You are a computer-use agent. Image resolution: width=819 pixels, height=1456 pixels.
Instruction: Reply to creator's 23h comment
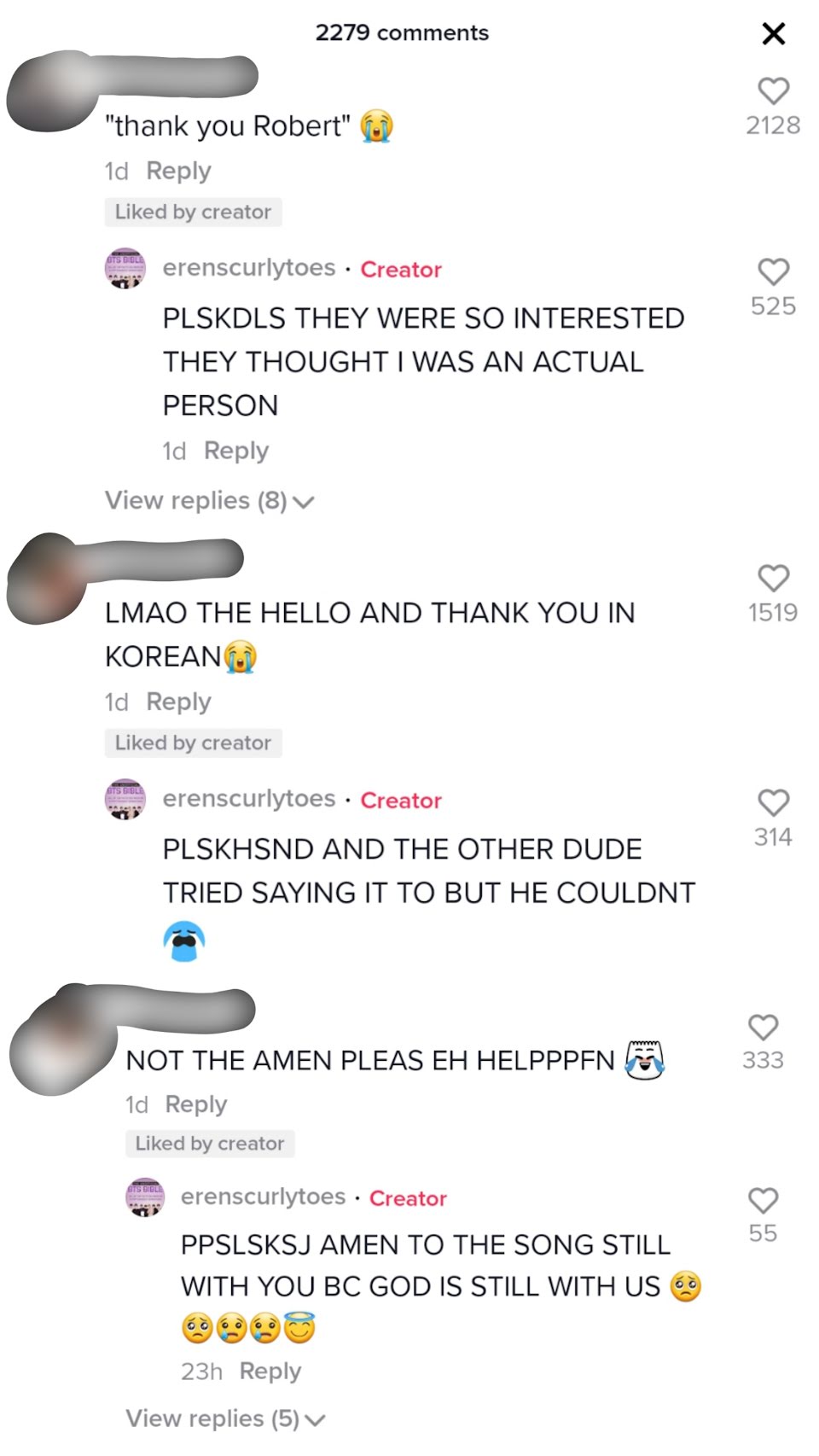tap(270, 1371)
